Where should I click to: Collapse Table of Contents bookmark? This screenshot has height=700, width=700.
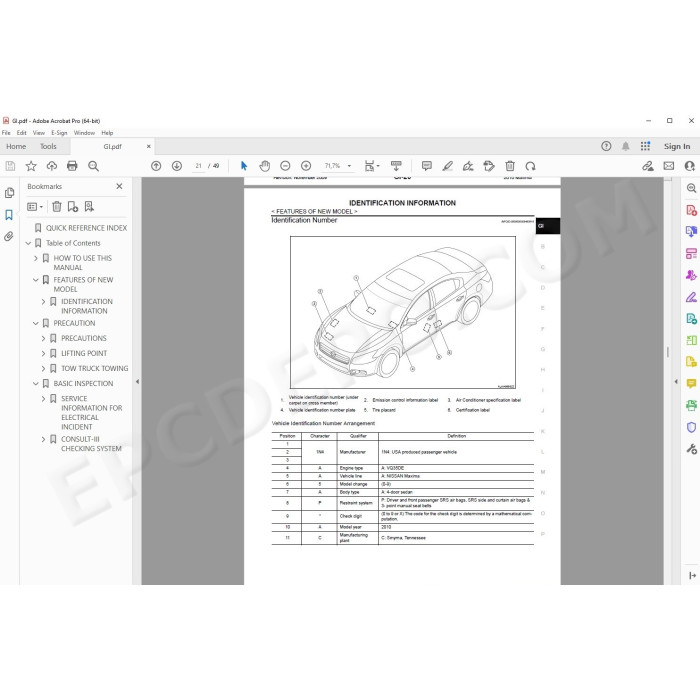coord(28,243)
